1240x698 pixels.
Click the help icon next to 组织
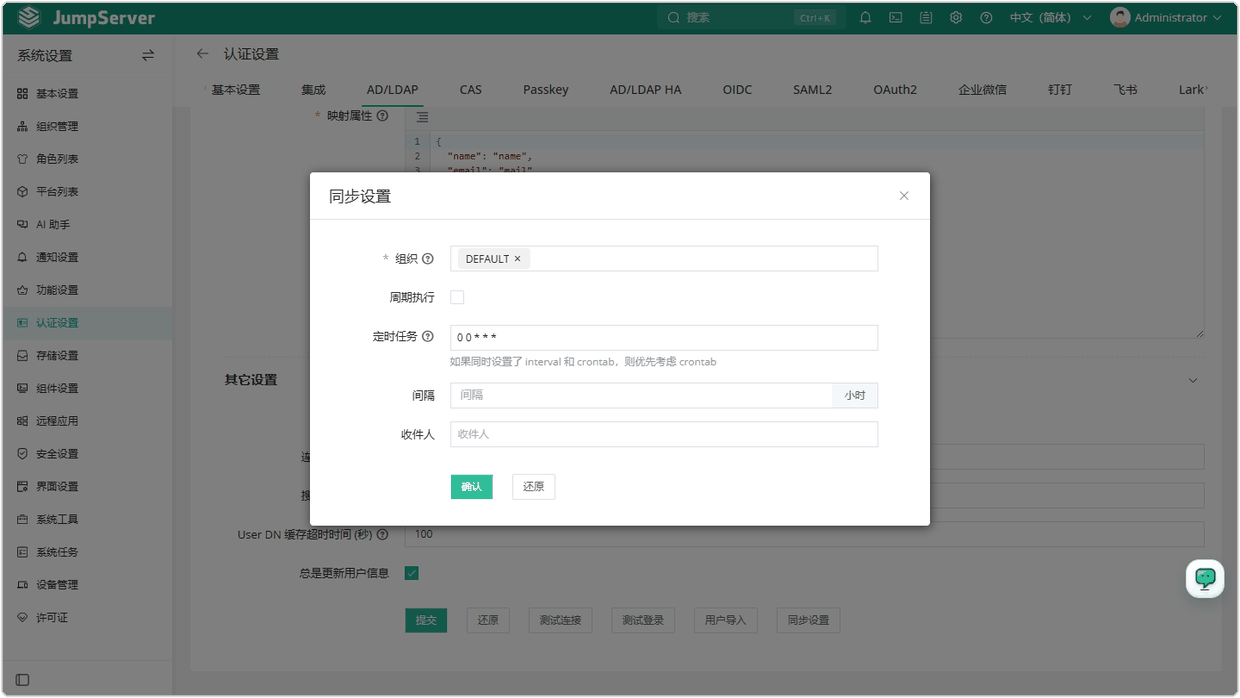click(x=428, y=259)
